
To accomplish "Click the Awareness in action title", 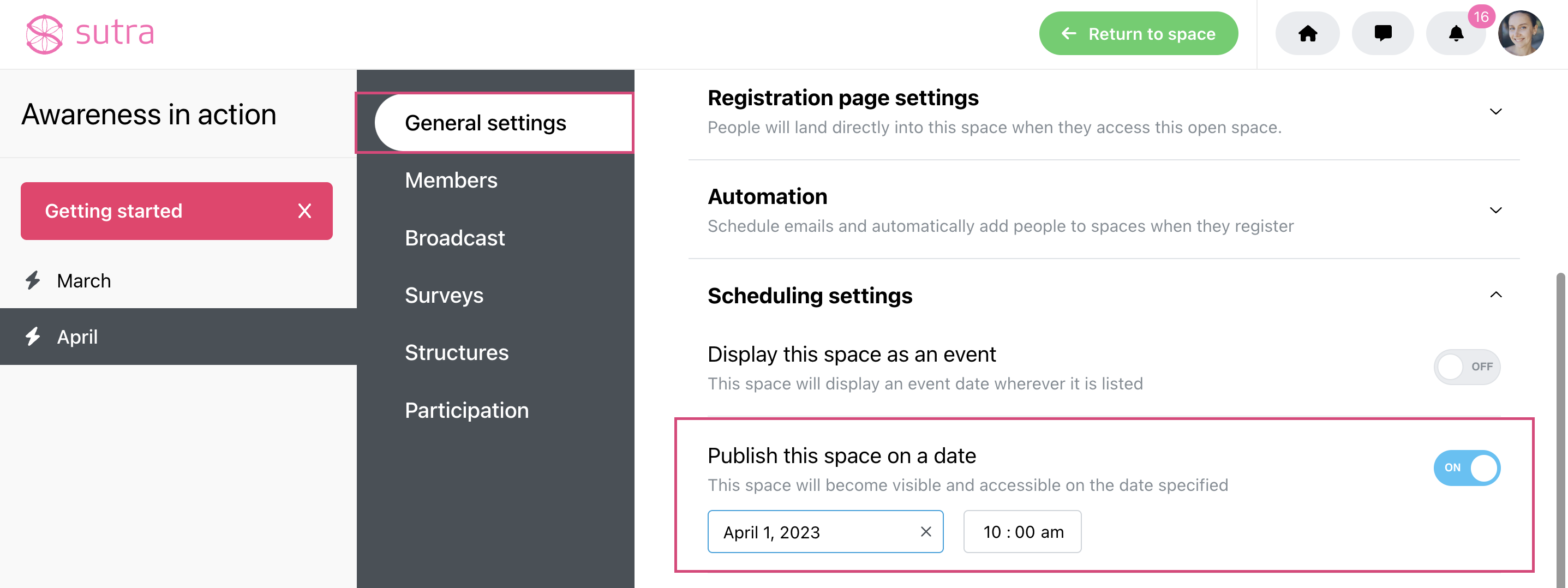I will 149,115.
